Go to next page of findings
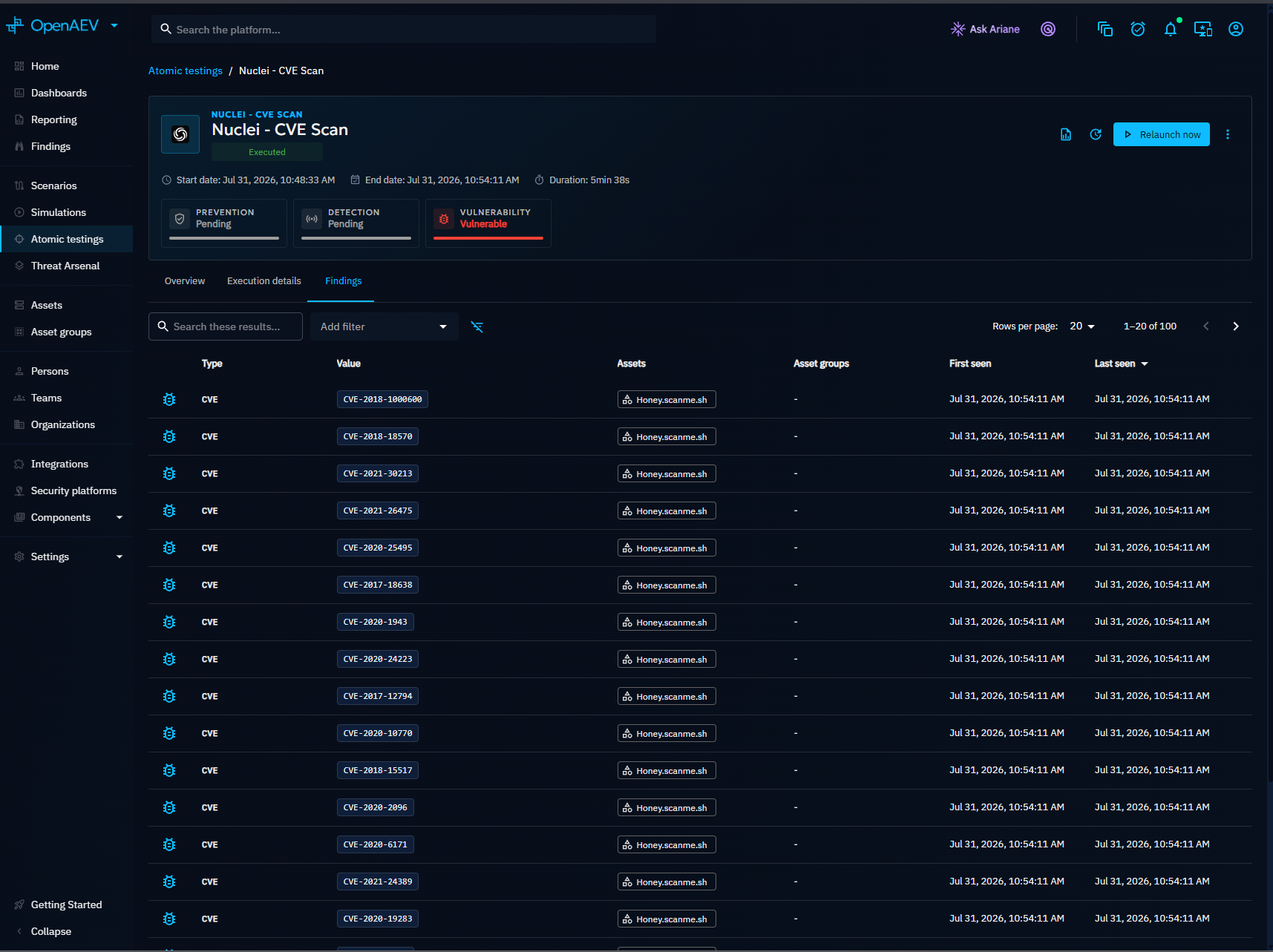 click(x=1236, y=326)
